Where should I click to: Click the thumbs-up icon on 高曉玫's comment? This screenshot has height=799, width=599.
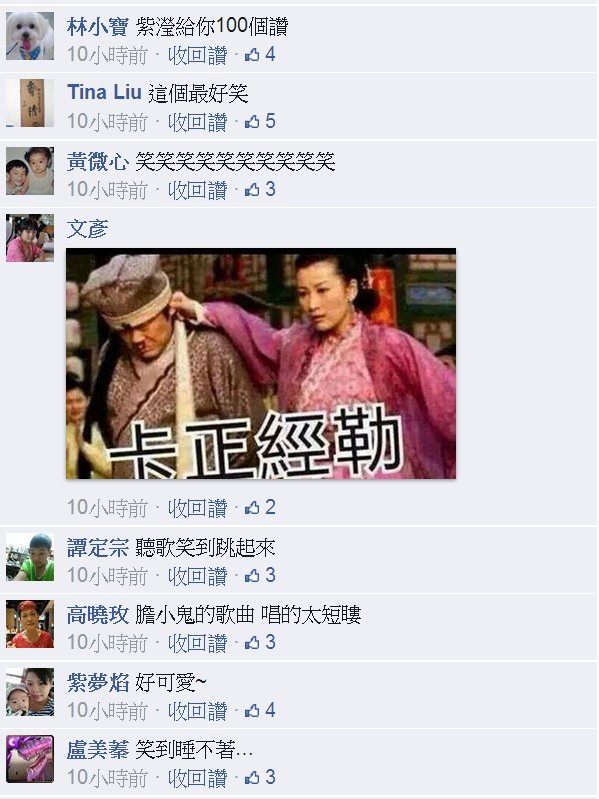pos(252,643)
